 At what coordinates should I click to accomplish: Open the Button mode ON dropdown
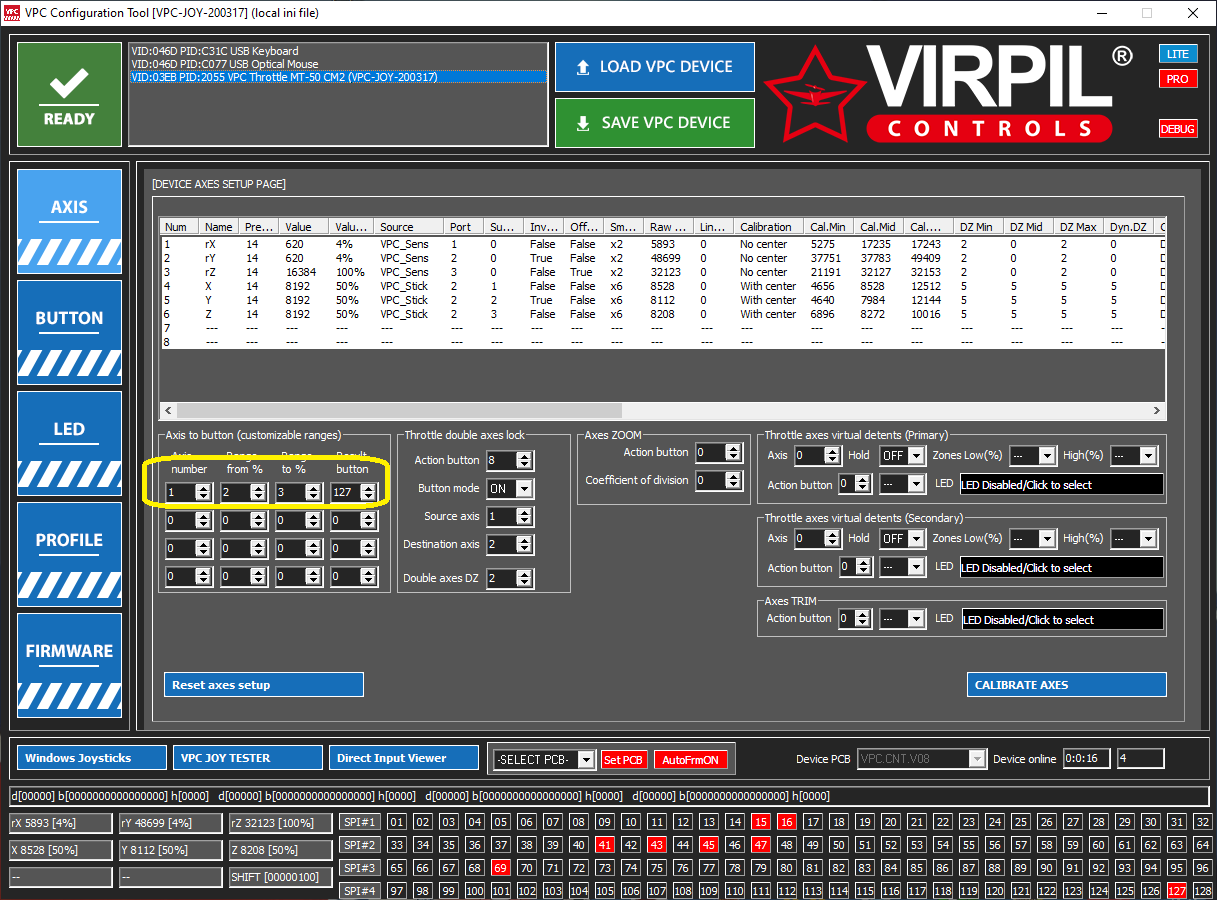(x=510, y=488)
